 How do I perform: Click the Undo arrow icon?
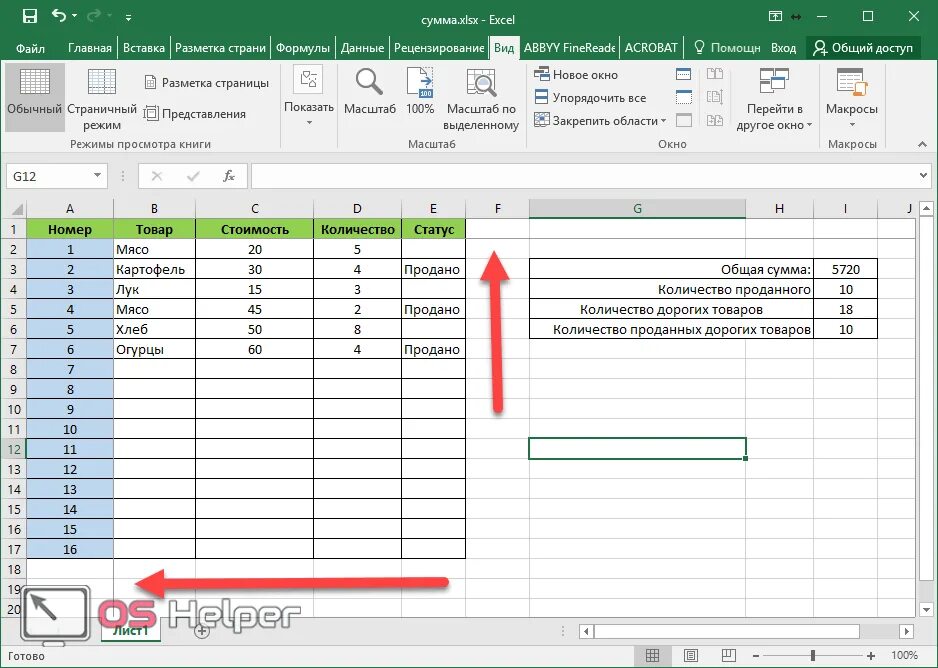[59, 16]
